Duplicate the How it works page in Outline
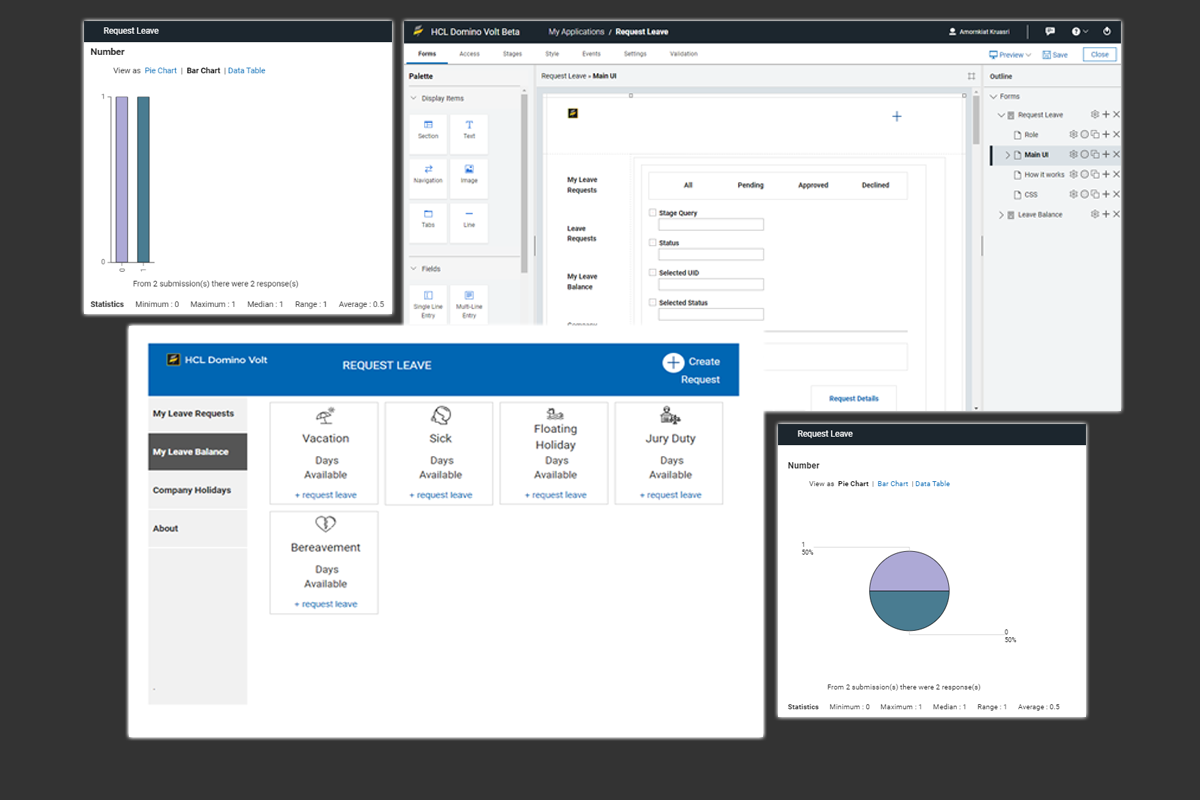 point(1095,174)
